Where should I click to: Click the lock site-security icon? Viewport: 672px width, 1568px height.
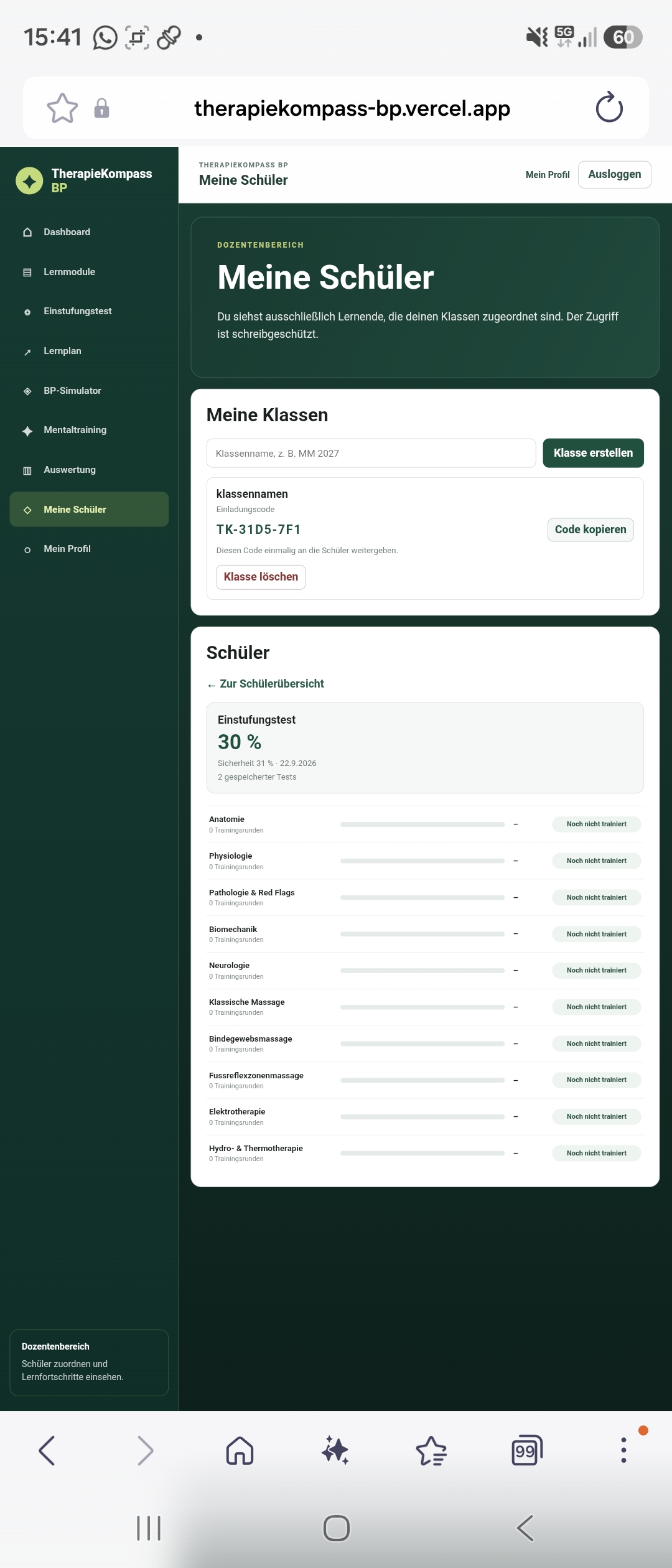tap(102, 108)
